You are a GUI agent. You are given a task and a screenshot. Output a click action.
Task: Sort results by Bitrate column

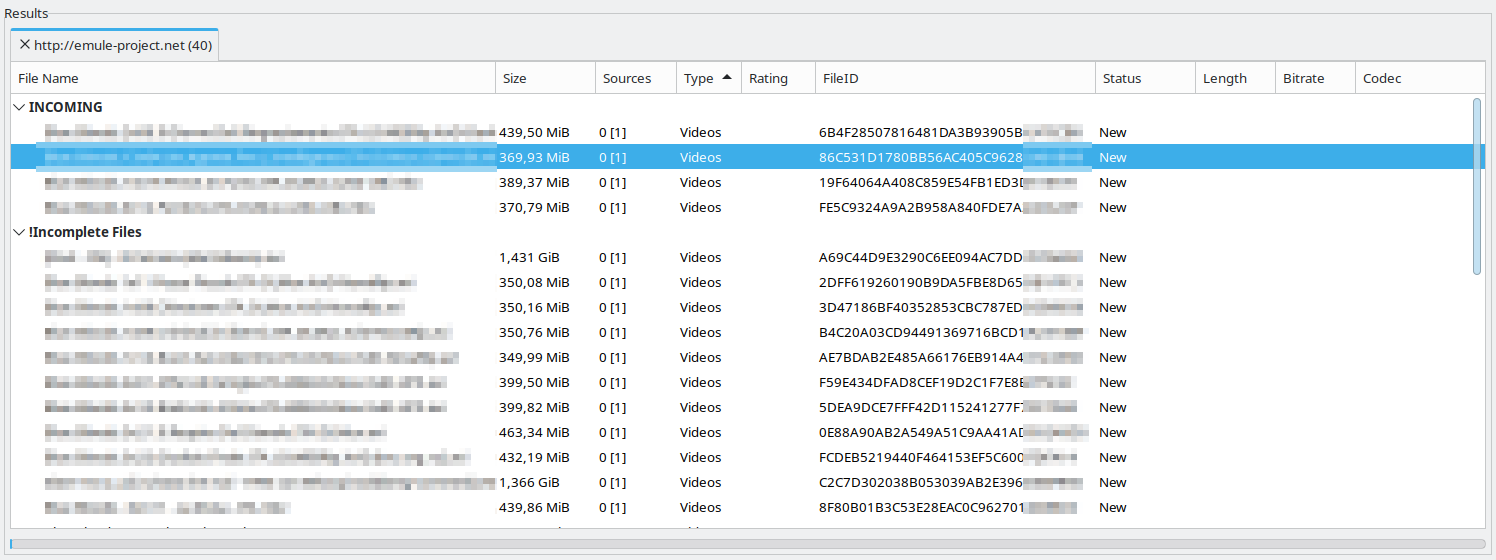point(1316,78)
